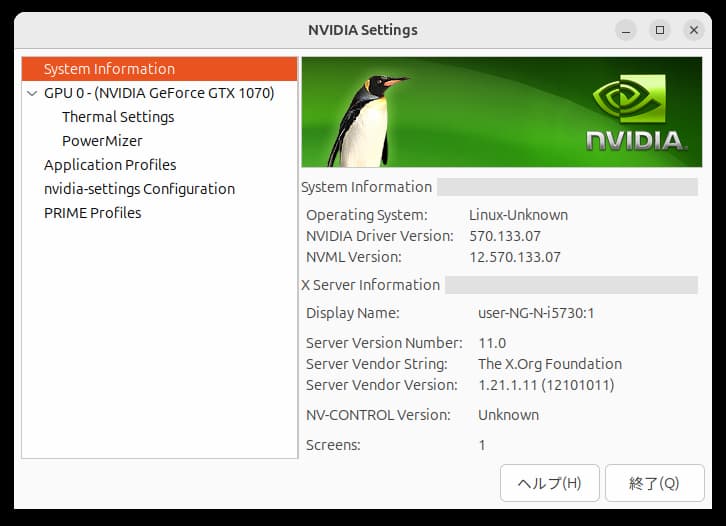Click the X Server Information heading
Viewport: 726px width, 526px height.
tap(370, 285)
